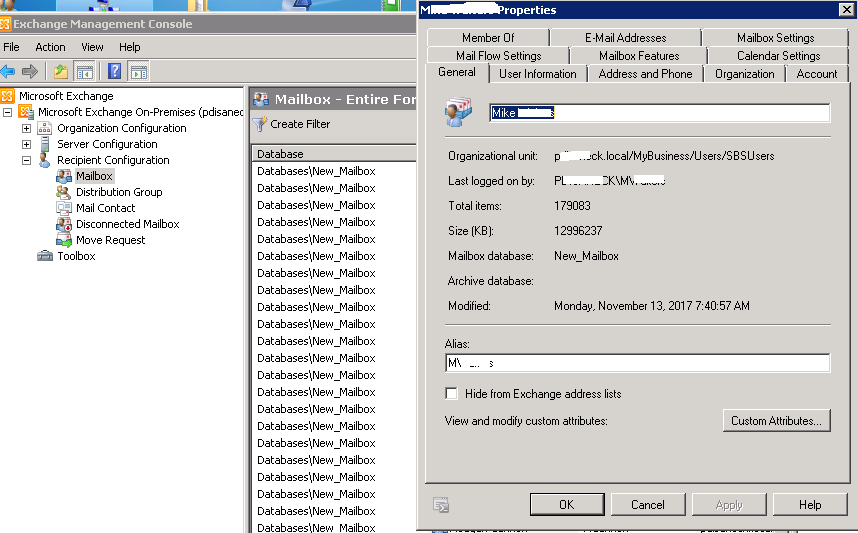Click the Alias input field
Viewport: 858px width, 533px height.
point(637,363)
